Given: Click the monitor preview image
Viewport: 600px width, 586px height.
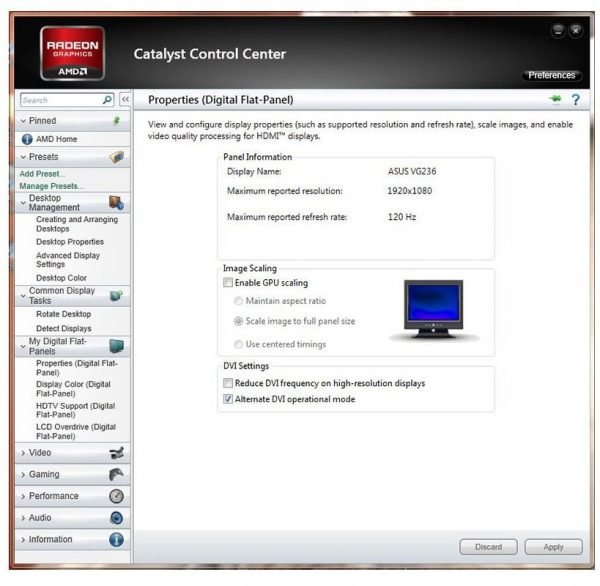Looking at the screenshot, I should coord(434,309).
